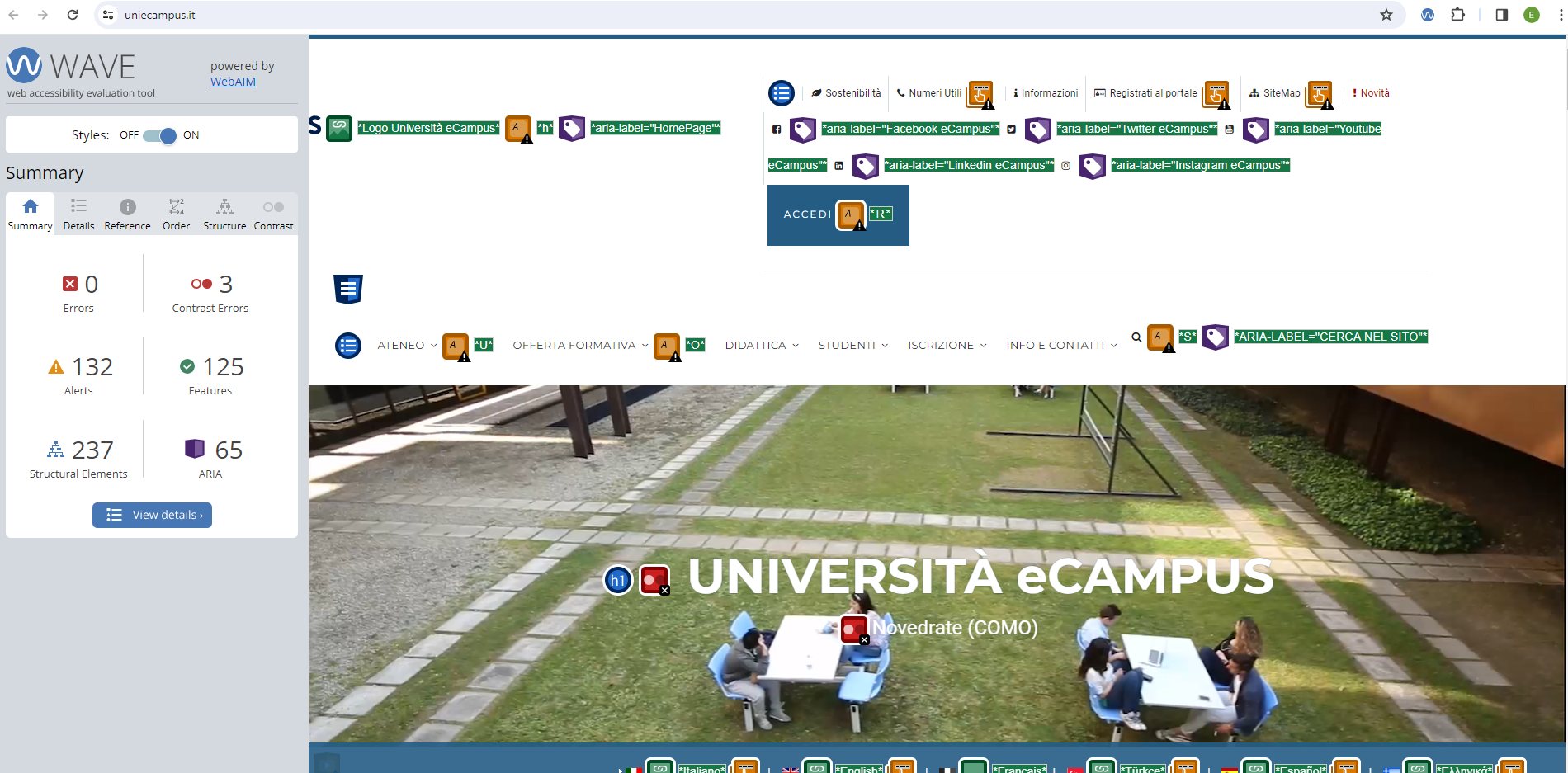Click ARIA tag icon for Facebook eCampus
Viewport: 1568px width, 773px height.
[803, 130]
